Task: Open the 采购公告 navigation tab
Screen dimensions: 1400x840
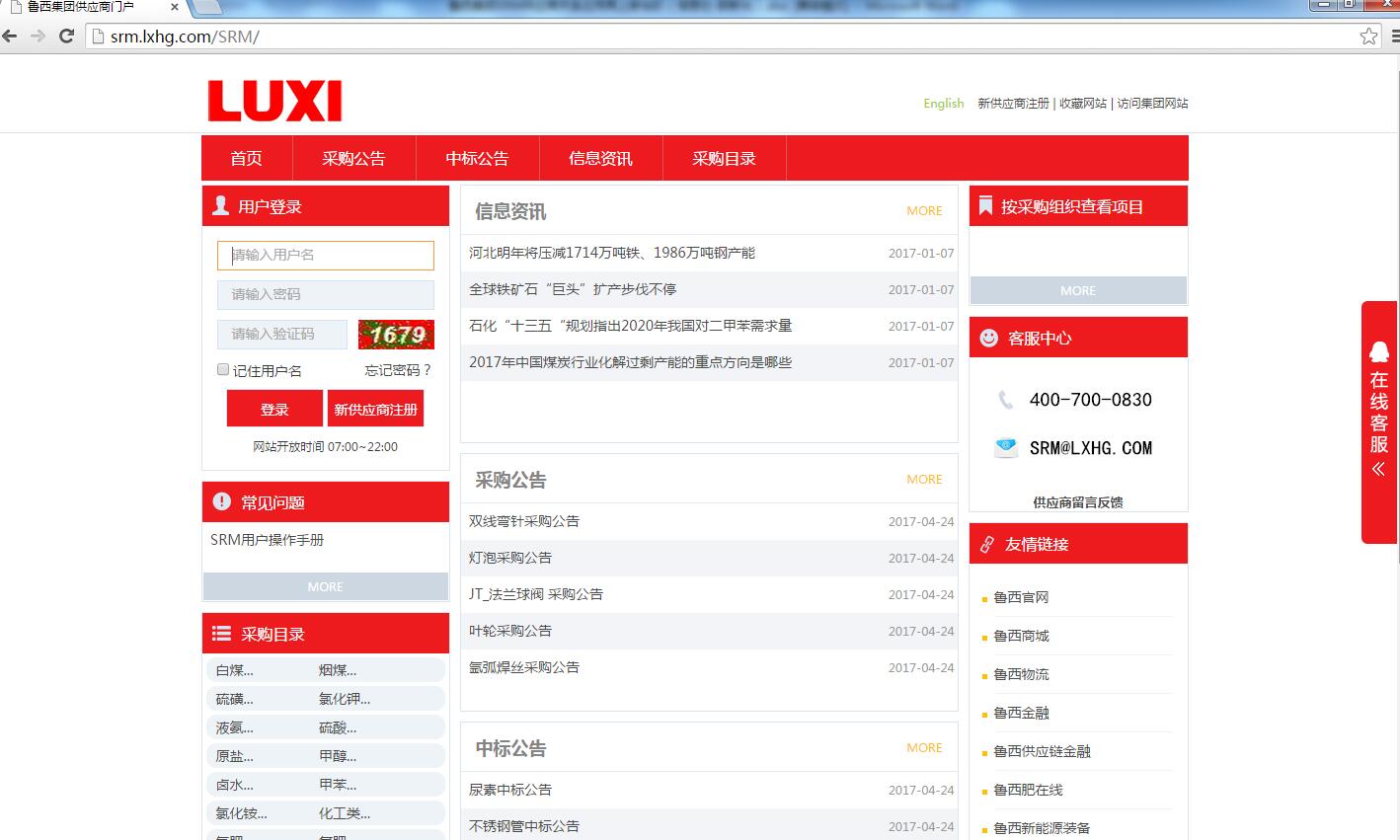Action: pos(353,158)
